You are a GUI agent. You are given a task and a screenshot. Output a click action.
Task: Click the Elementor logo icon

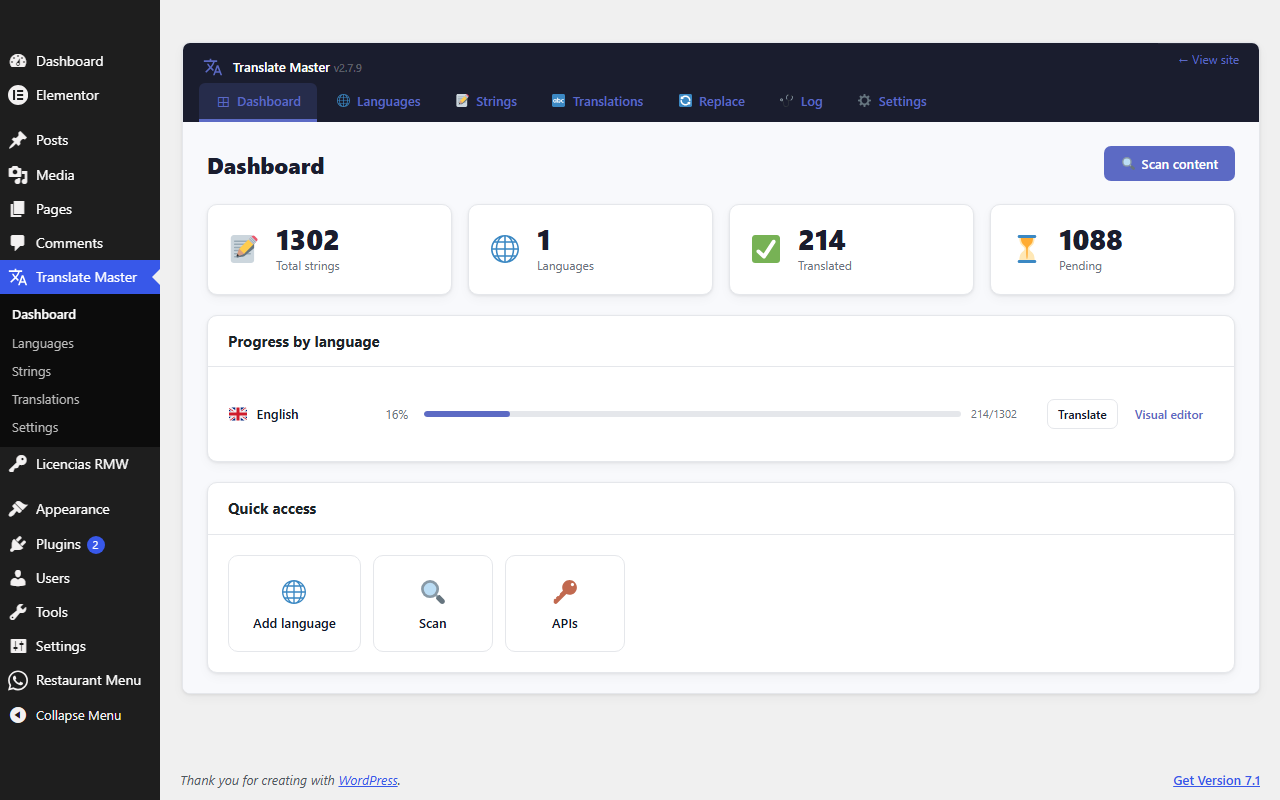pyautogui.click(x=18, y=95)
